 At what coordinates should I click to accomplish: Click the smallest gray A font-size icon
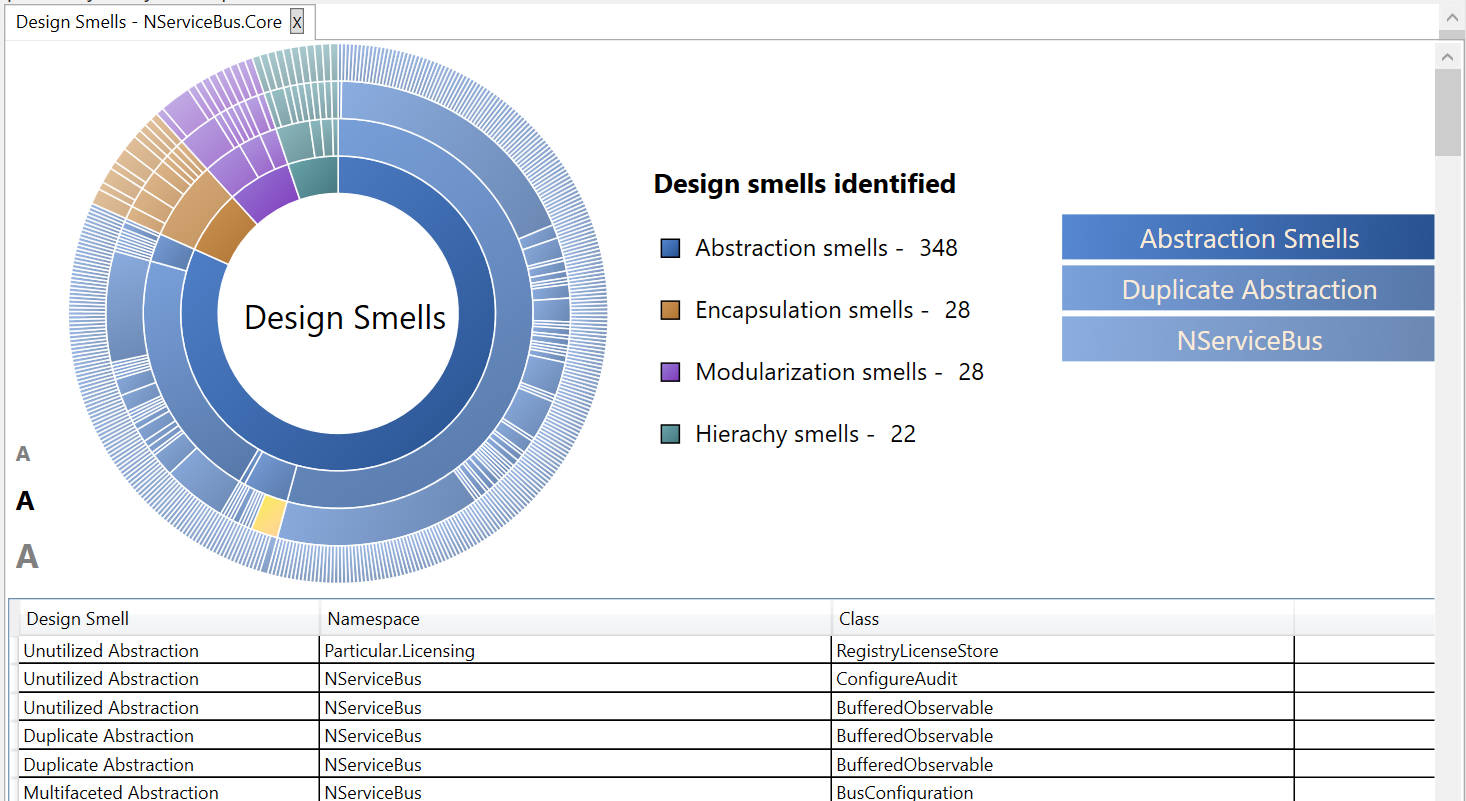click(23, 454)
